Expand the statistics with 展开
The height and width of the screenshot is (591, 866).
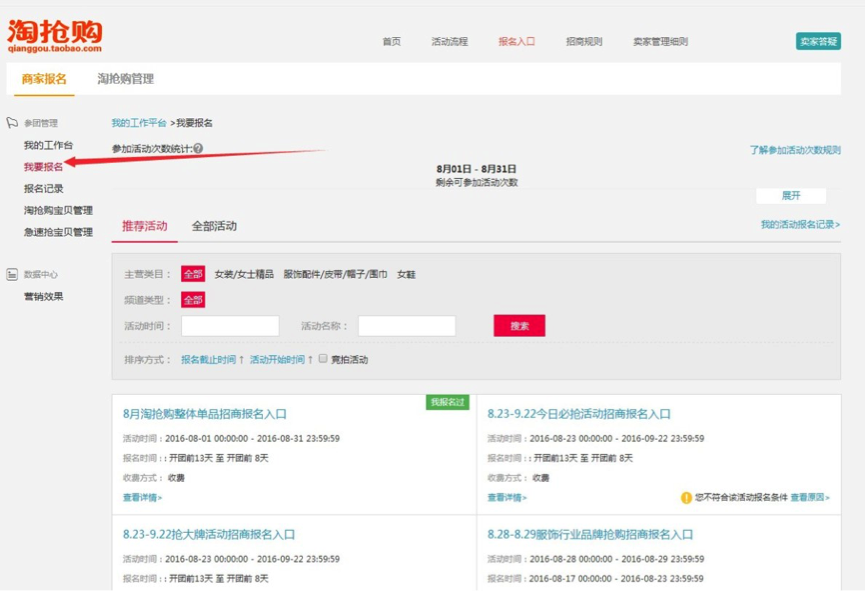[x=791, y=196]
